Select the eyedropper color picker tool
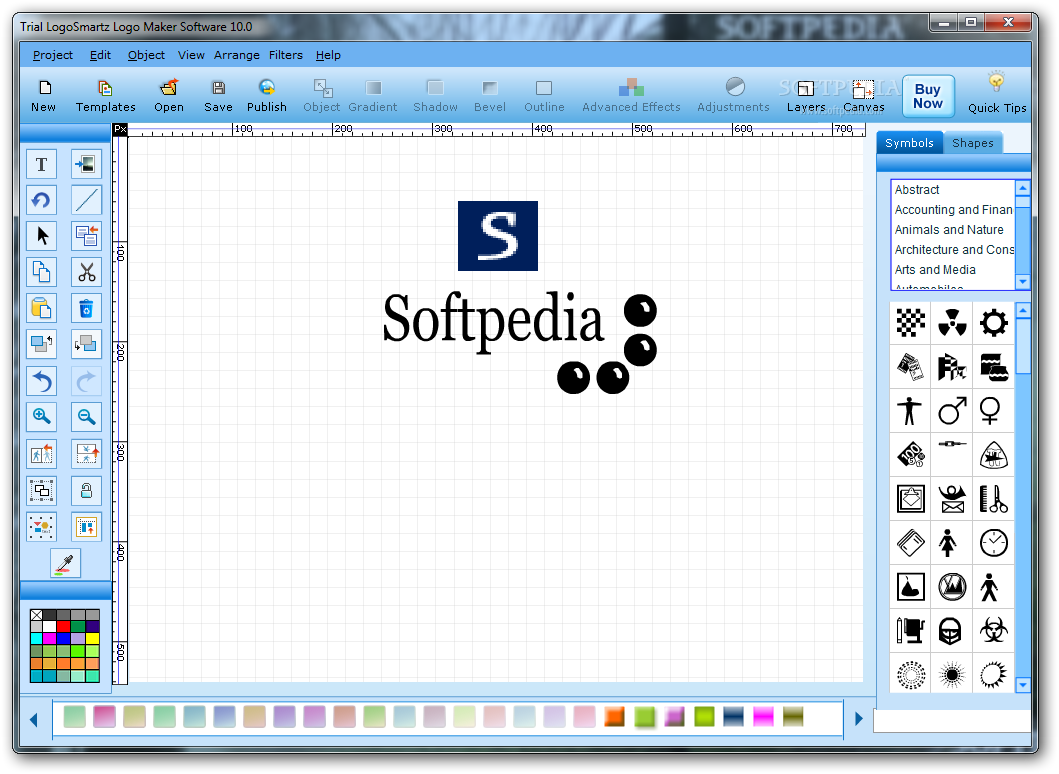Image resolution: width=1059 pixels, height=774 pixels. 66,563
